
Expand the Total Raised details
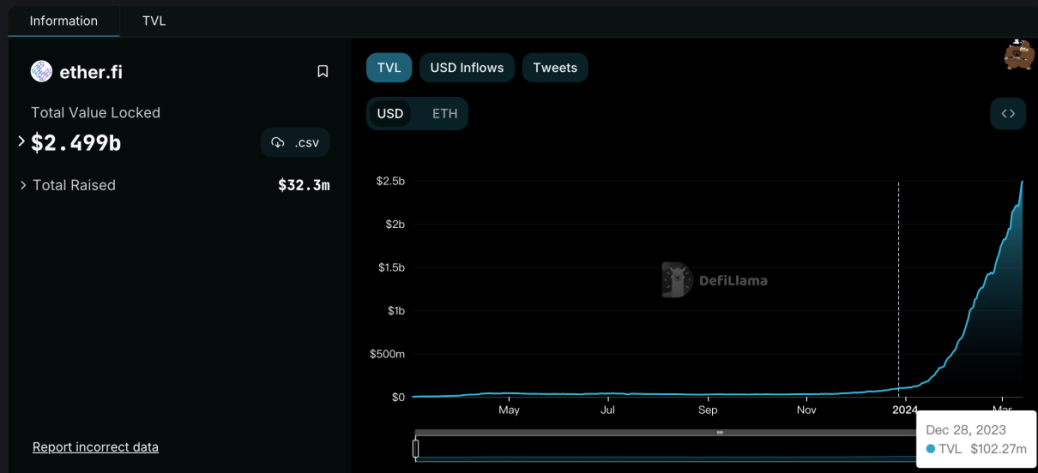pos(24,185)
